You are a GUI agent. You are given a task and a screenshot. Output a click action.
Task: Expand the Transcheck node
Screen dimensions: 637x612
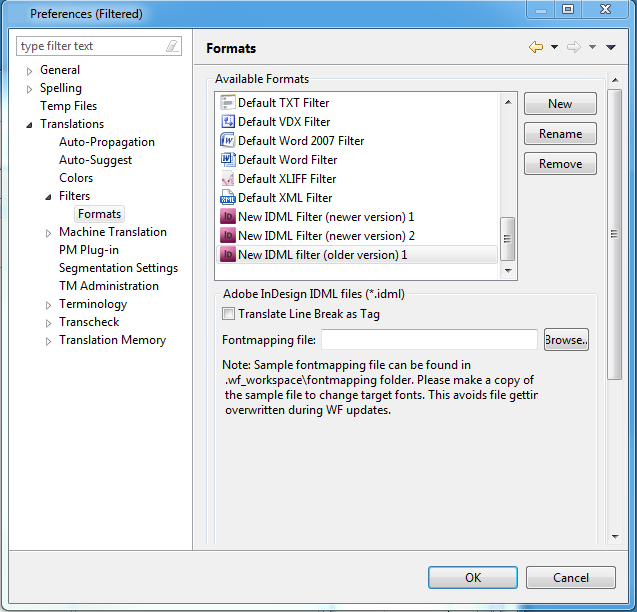coord(48,323)
